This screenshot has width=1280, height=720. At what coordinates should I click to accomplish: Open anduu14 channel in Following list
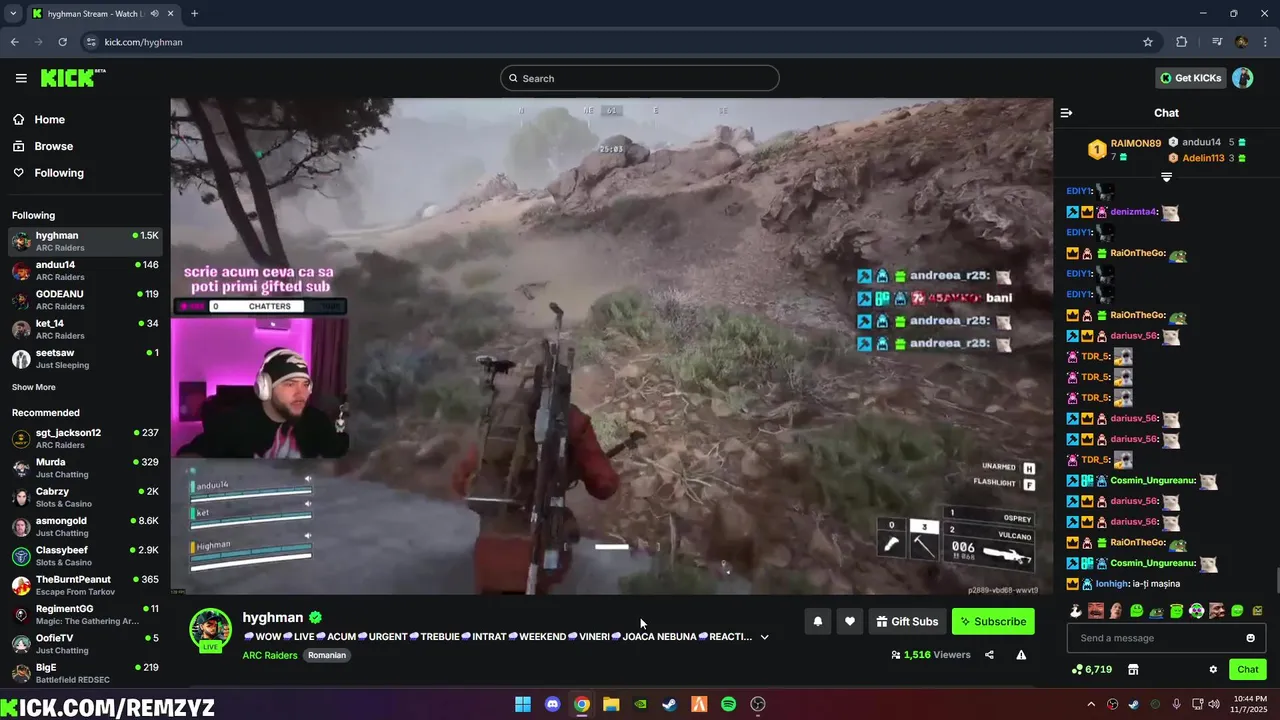point(85,270)
